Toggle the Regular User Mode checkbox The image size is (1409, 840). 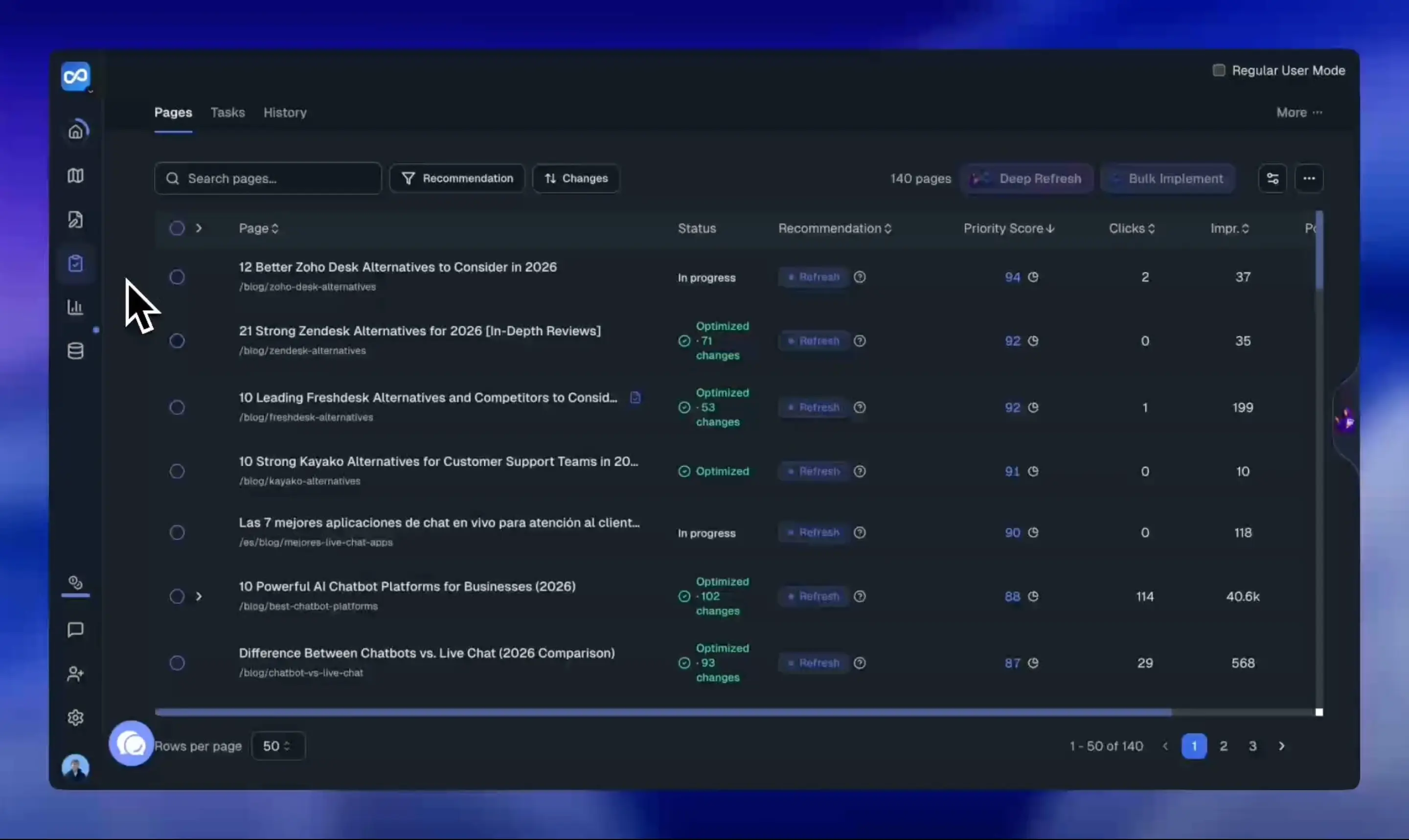click(x=1219, y=70)
